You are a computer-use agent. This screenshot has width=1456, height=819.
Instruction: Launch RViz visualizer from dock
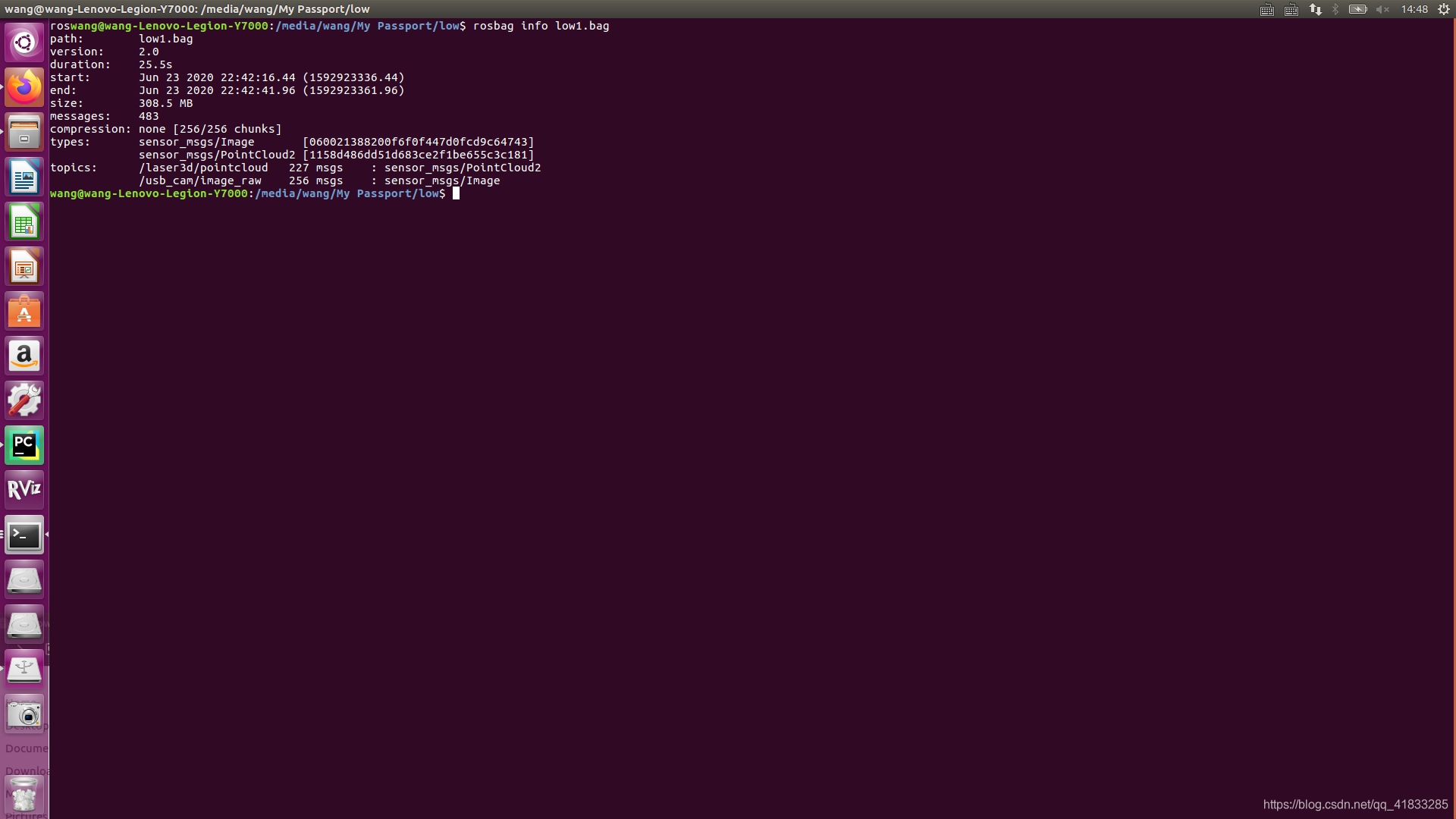click(x=24, y=490)
